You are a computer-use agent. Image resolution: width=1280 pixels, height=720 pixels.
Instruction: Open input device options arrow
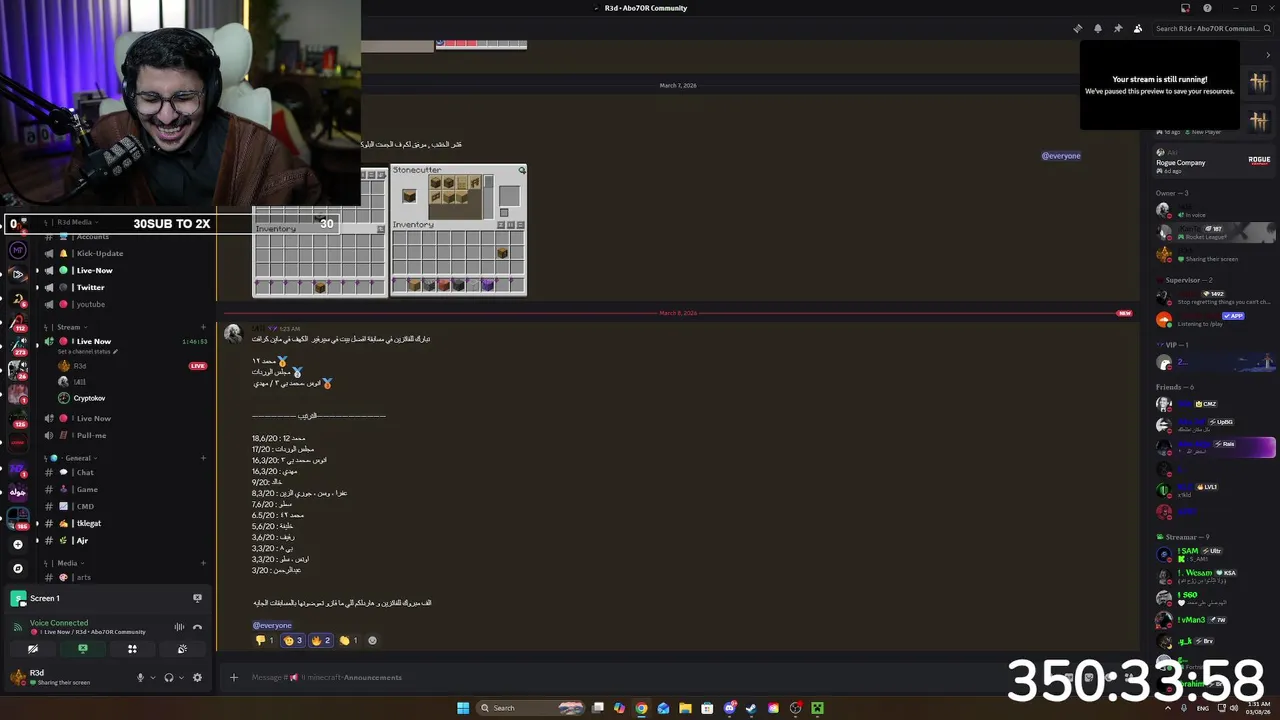coord(152,677)
